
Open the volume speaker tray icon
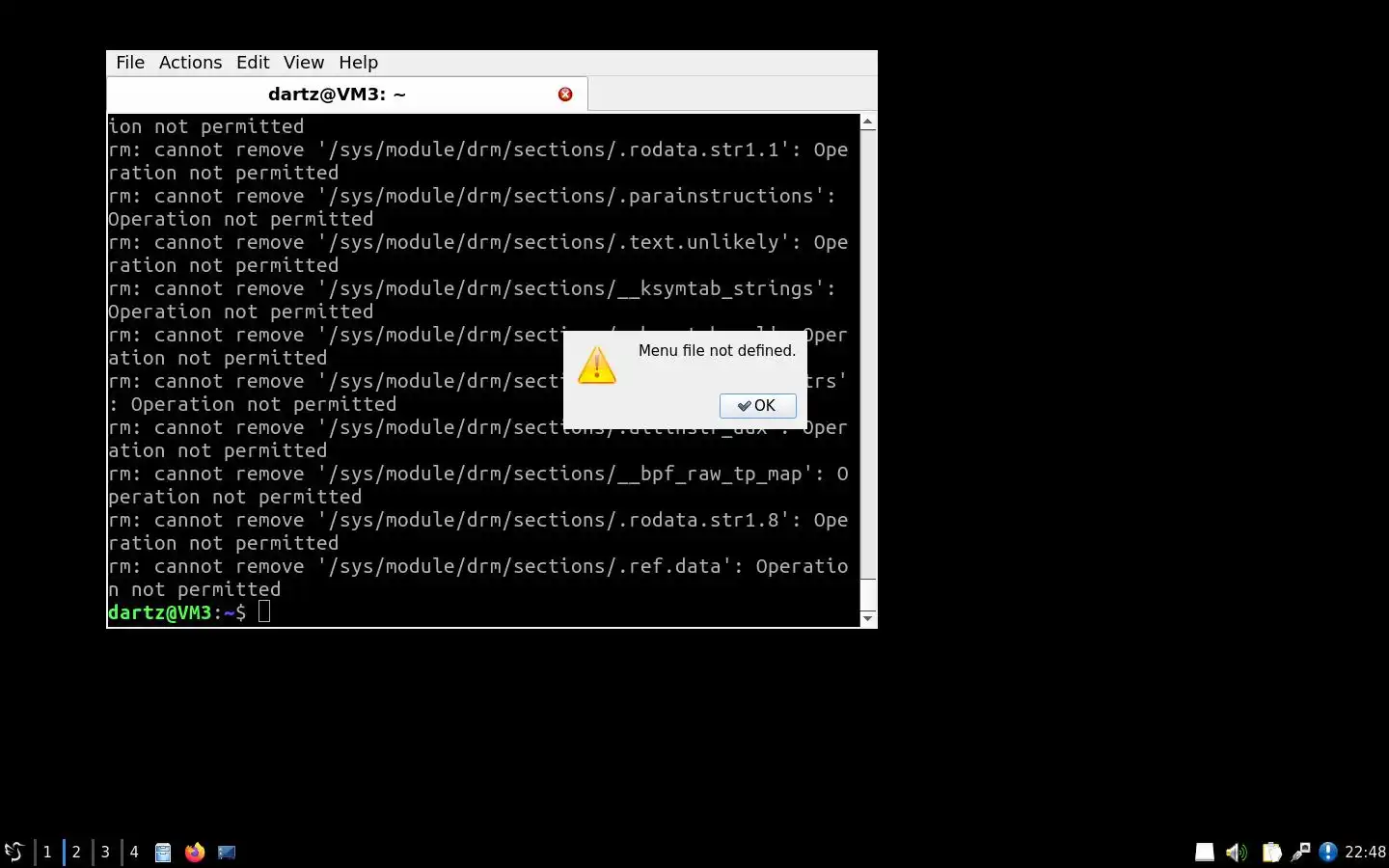coord(1237,852)
